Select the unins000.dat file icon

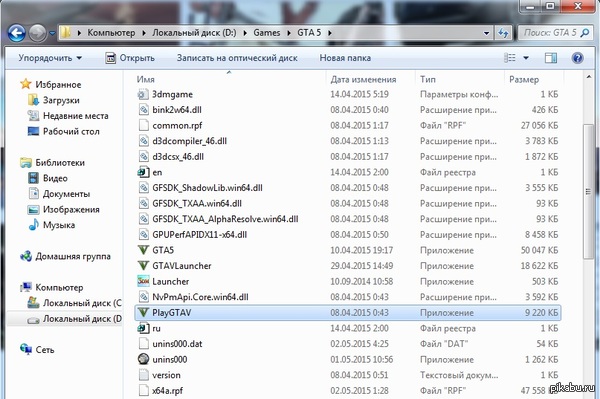pyautogui.click(x=143, y=344)
